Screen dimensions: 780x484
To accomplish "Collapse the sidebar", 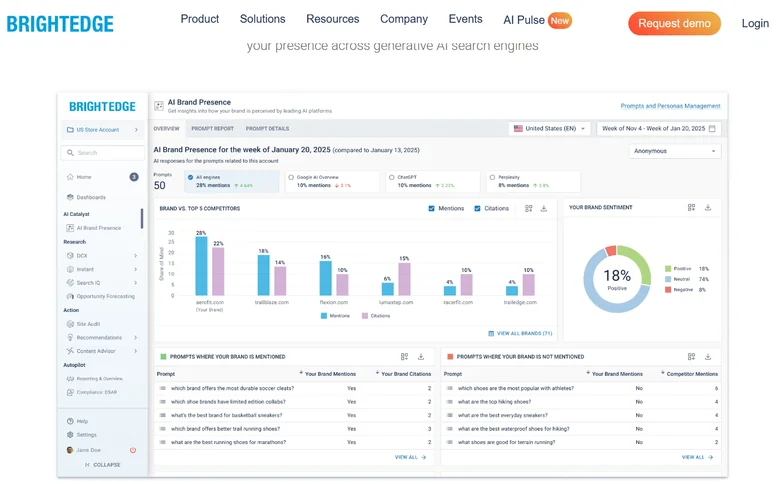I will (x=102, y=465).
